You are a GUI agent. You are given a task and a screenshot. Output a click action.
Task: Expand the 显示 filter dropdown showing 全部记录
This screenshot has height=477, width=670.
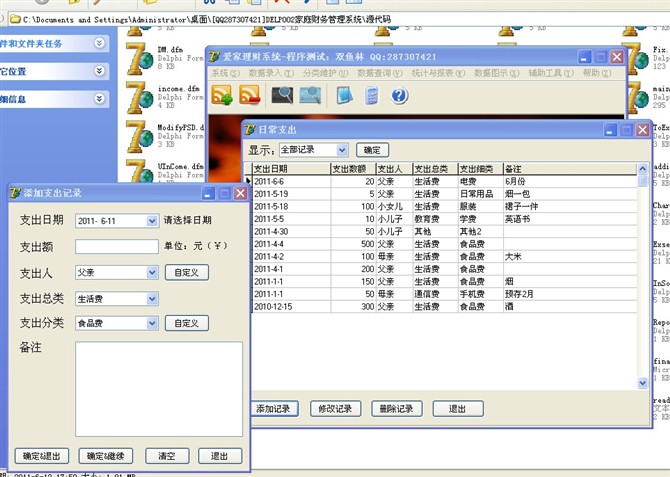click(x=342, y=150)
